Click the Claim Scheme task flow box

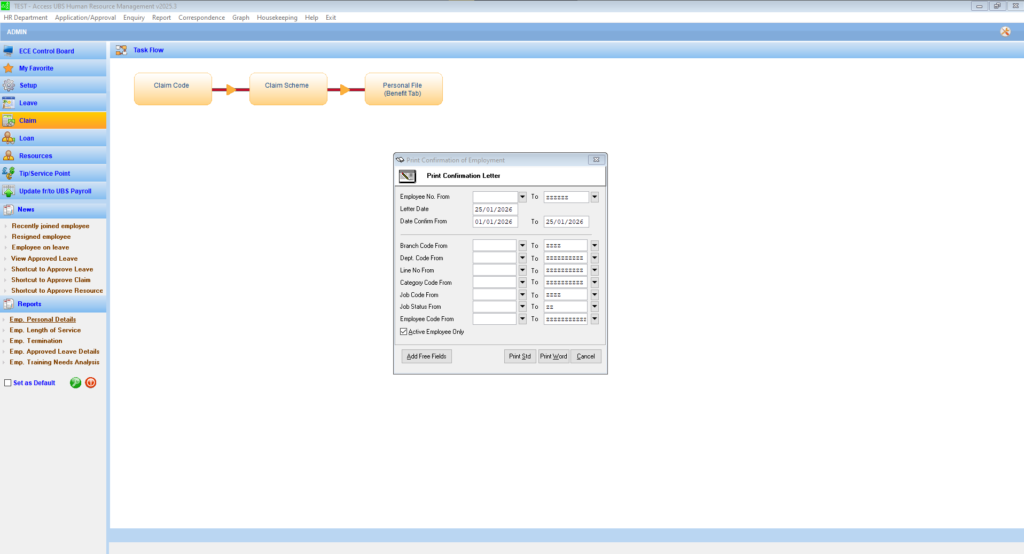pos(287,89)
